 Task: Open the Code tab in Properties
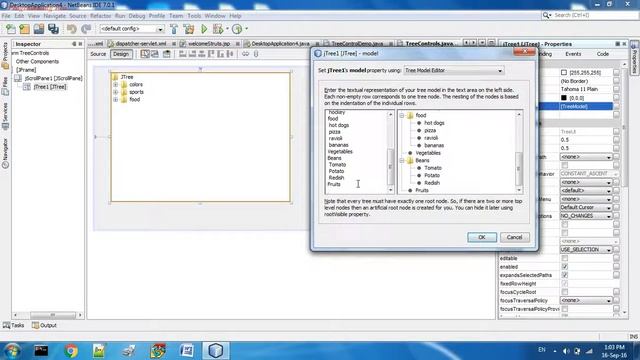(602, 54)
